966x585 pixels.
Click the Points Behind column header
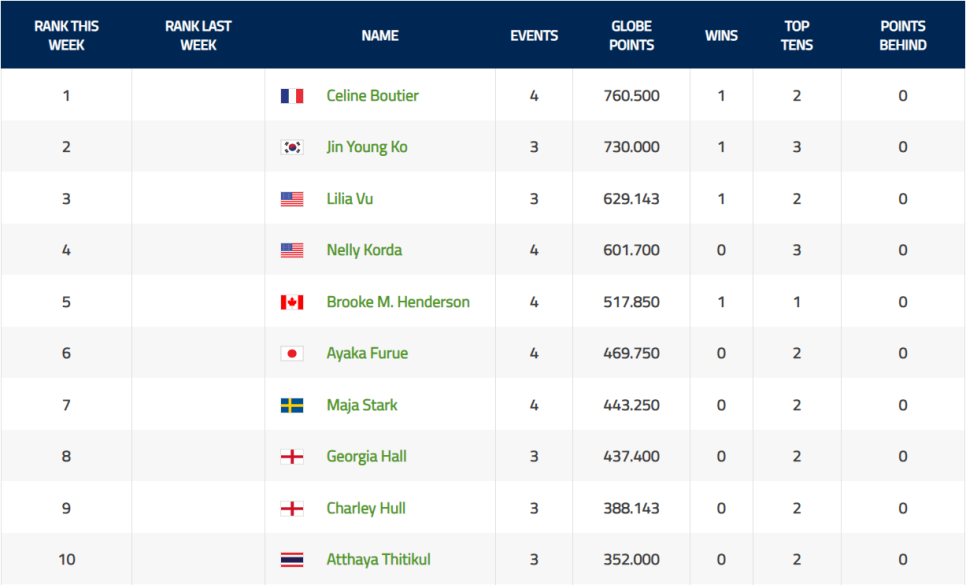click(x=902, y=35)
